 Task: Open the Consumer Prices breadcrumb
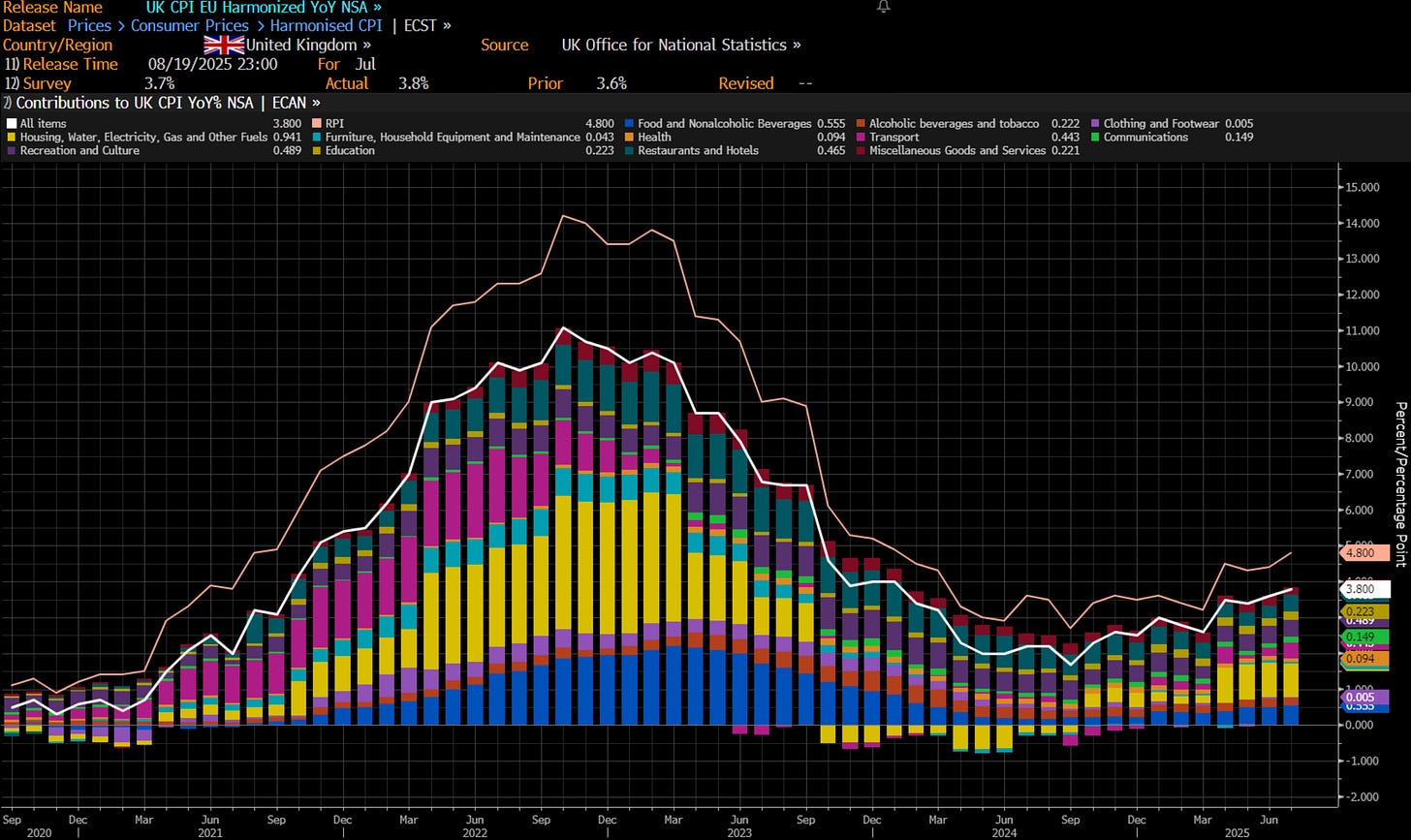(190, 25)
